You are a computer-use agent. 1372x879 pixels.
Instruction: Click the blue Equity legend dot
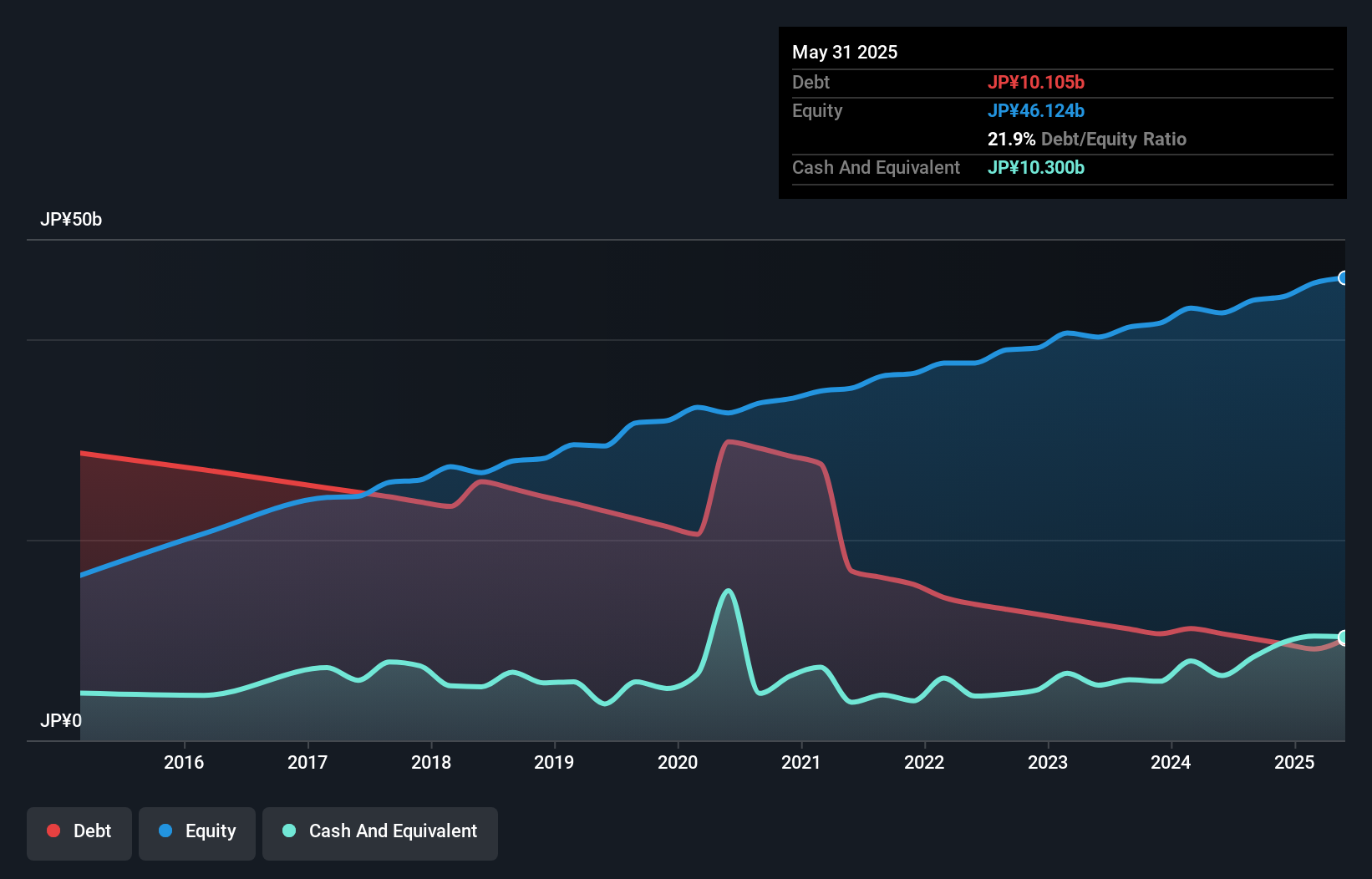point(165,831)
